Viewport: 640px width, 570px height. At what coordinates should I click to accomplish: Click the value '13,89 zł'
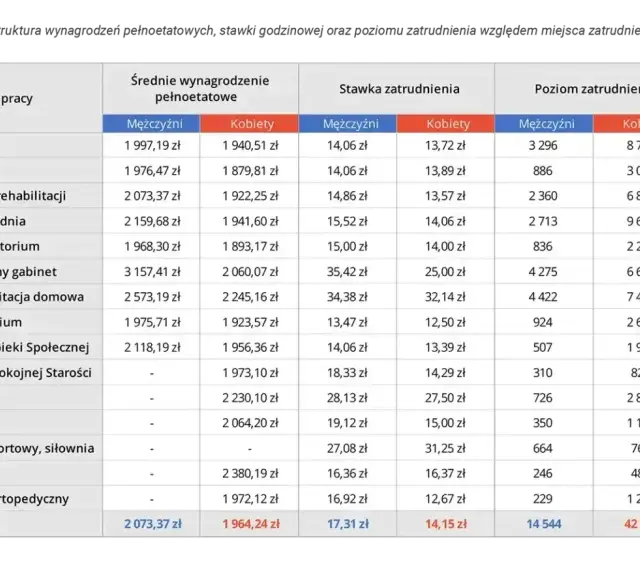pyautogui.click(x=445, y=171)
